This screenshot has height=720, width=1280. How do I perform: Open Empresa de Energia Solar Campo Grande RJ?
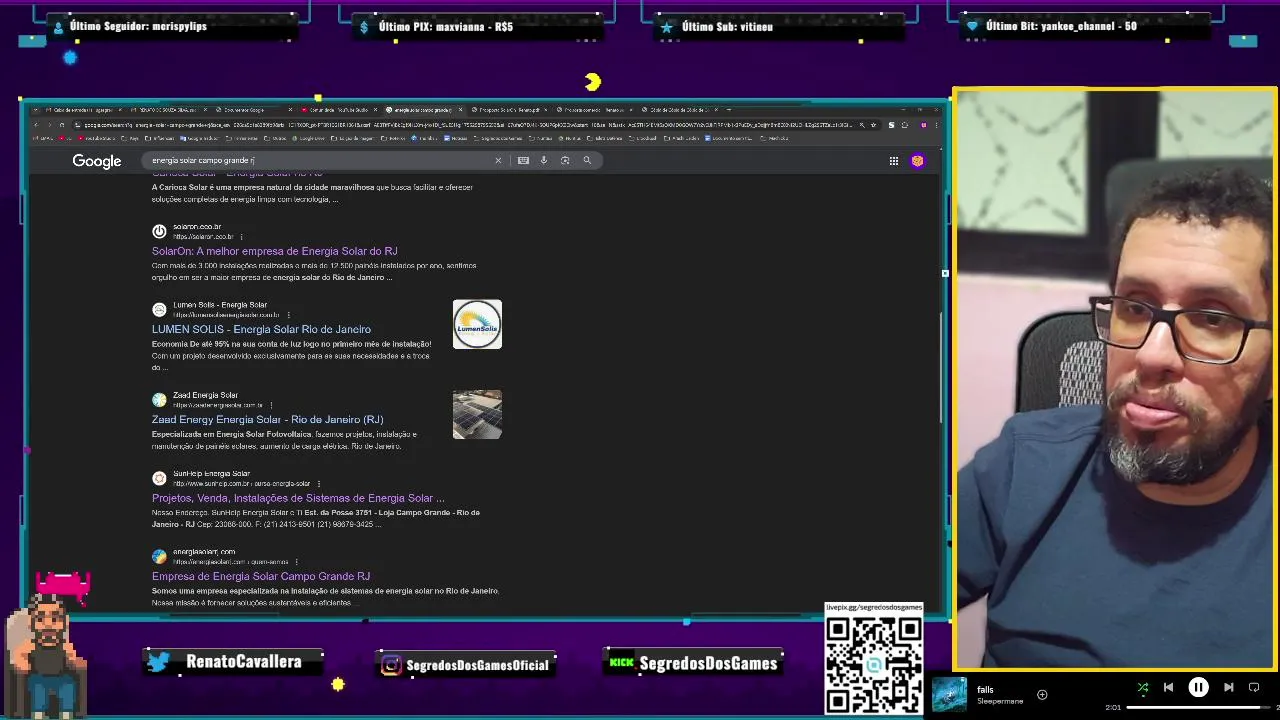261,576
